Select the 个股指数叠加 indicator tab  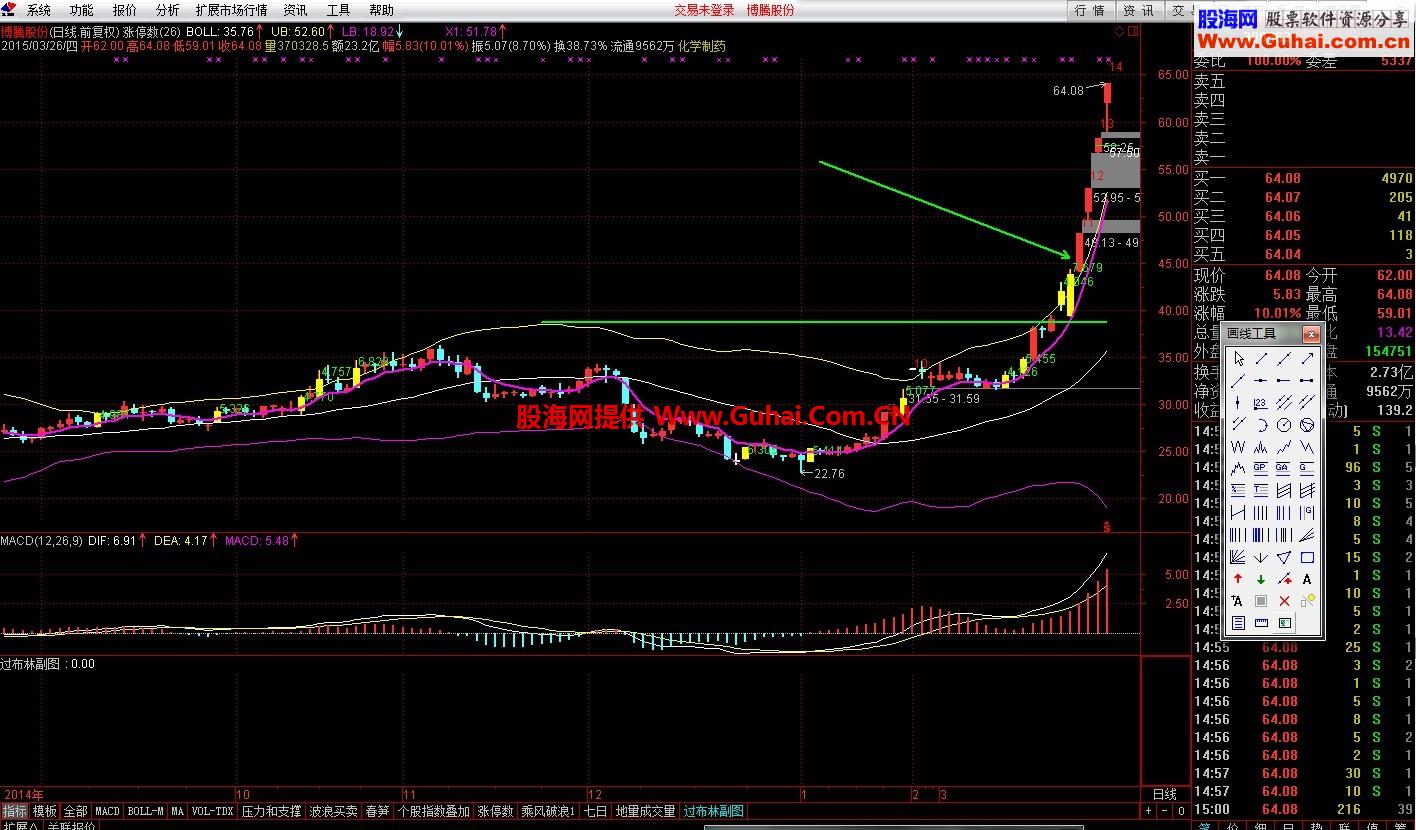(x=434, y=811)
